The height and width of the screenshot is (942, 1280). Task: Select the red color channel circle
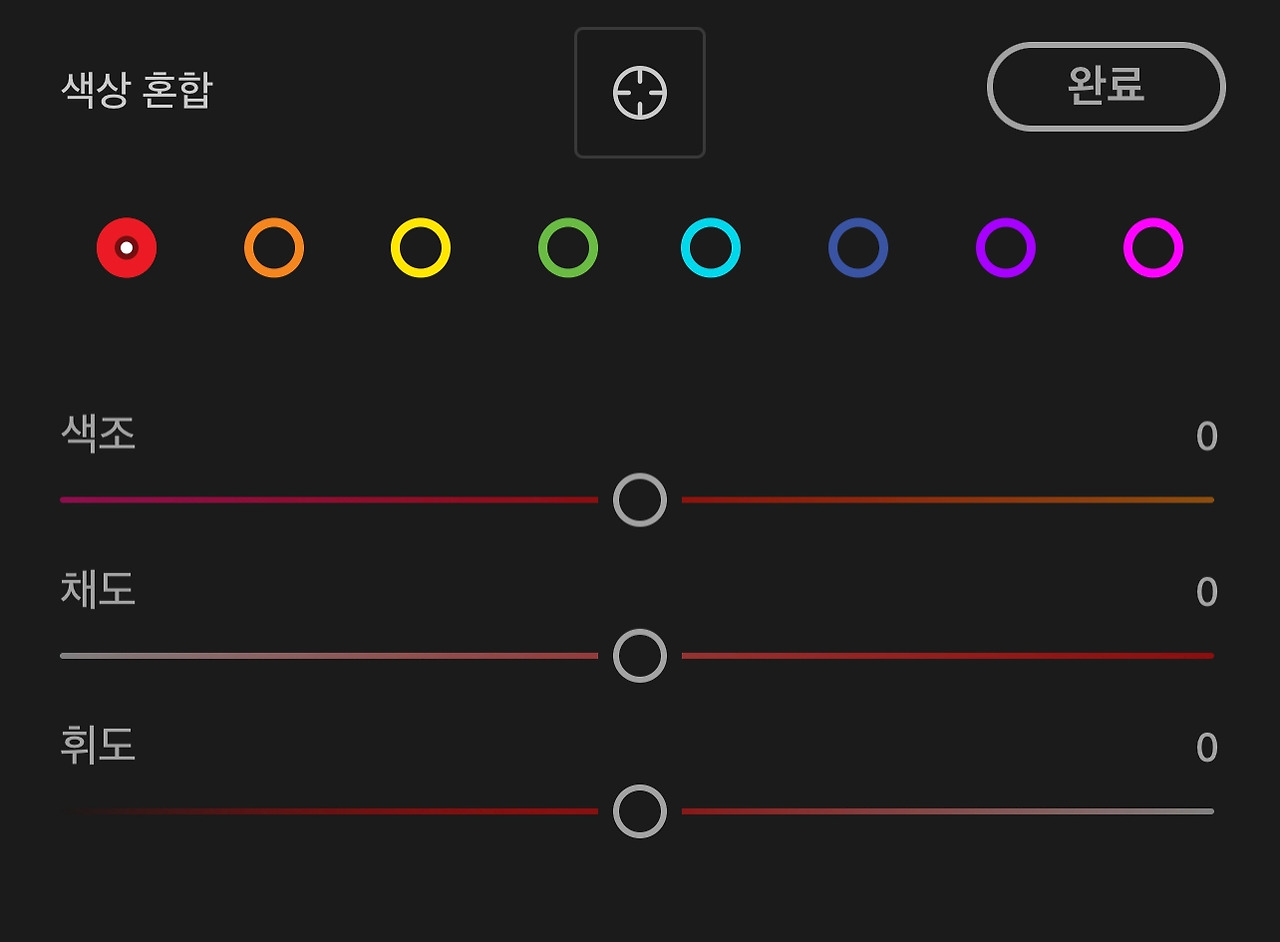[127, 248]
